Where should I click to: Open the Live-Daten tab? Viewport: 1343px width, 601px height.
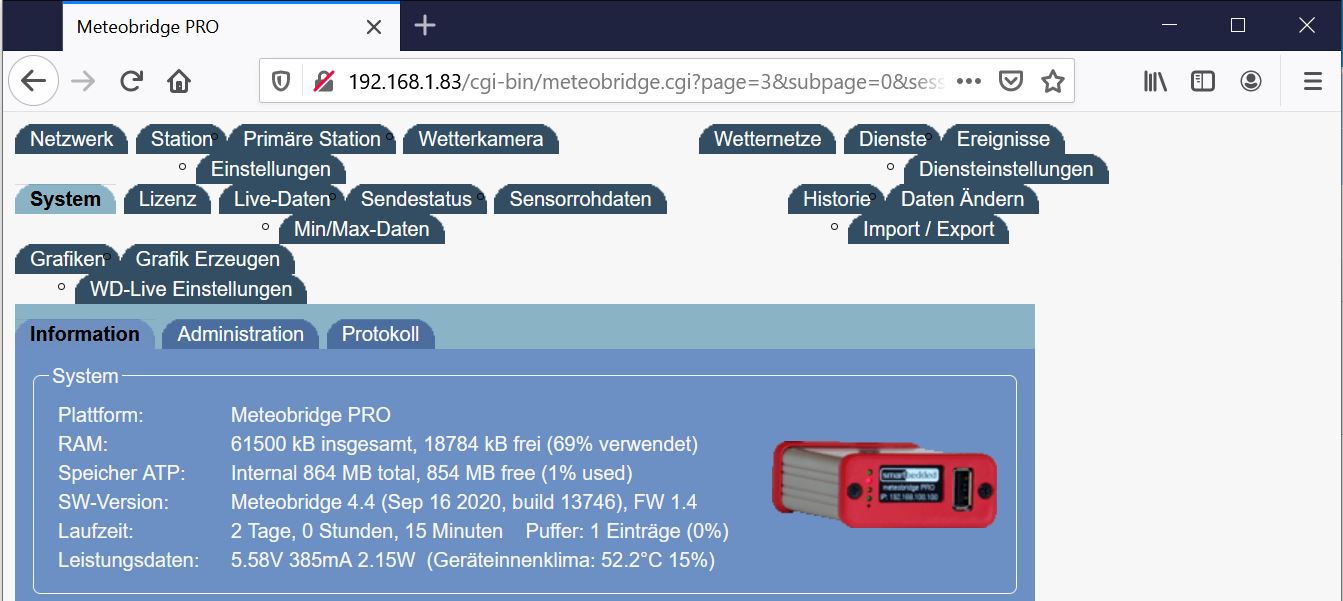282,199
